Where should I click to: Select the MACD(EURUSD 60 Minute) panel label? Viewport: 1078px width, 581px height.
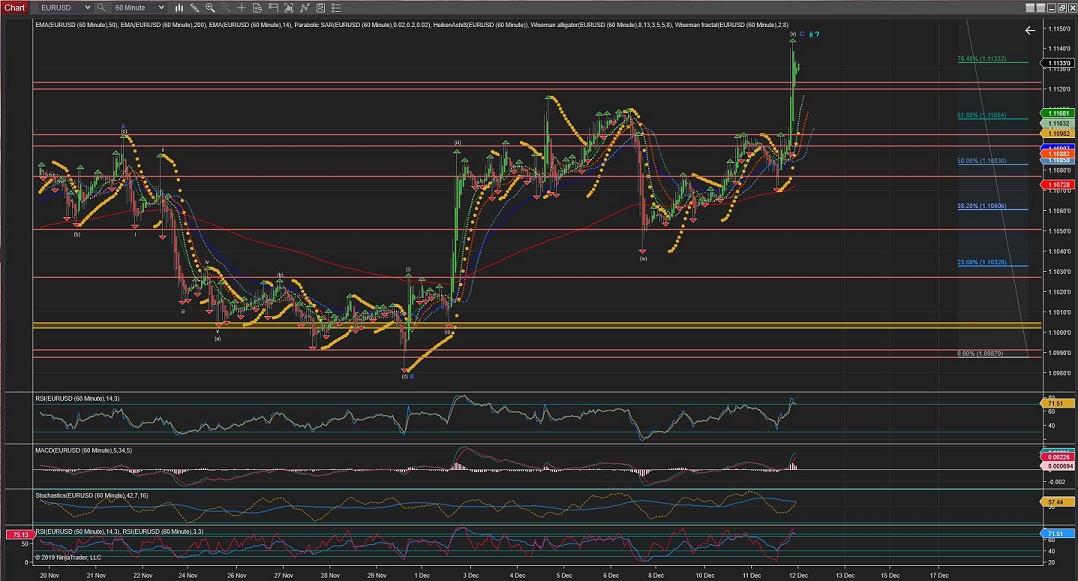pos(84,450)
